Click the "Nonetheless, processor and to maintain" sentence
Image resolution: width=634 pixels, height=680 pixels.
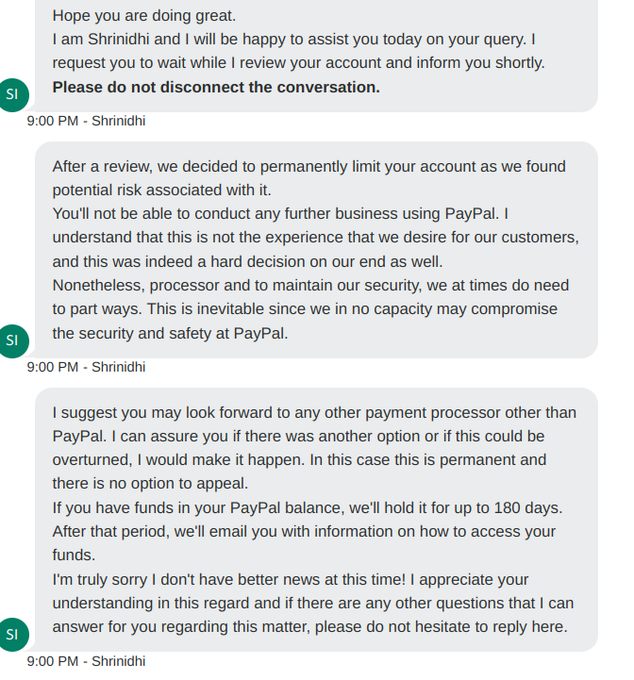(311, 285)
